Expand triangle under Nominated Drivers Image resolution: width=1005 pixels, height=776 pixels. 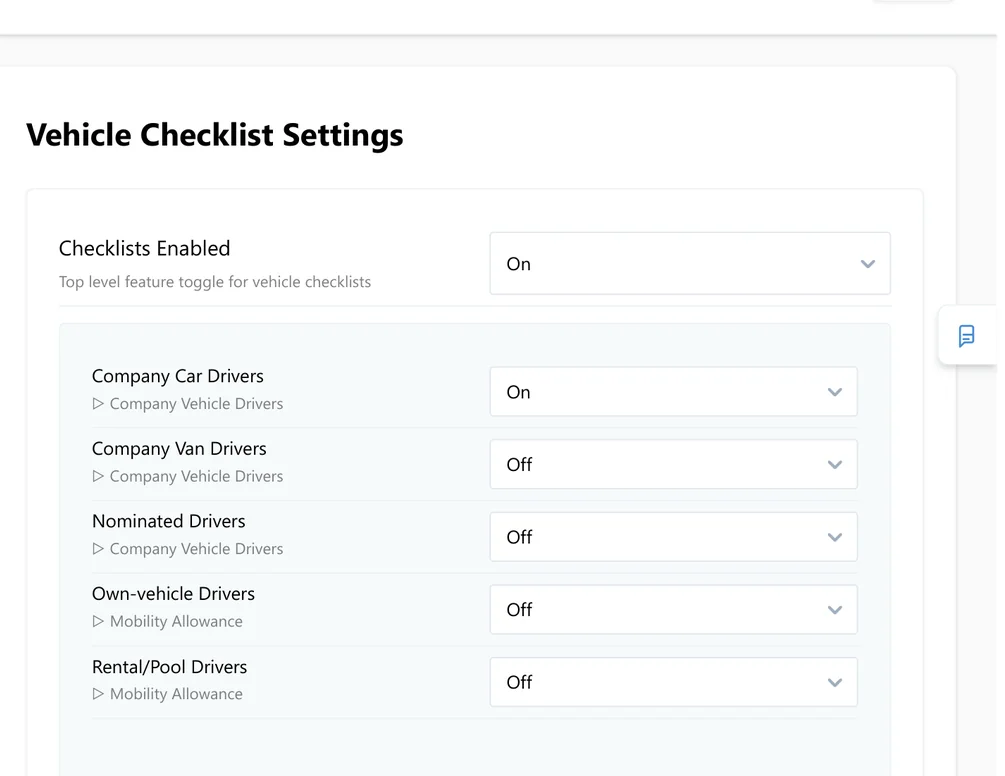pyautogui.click(x=98, y=549)
